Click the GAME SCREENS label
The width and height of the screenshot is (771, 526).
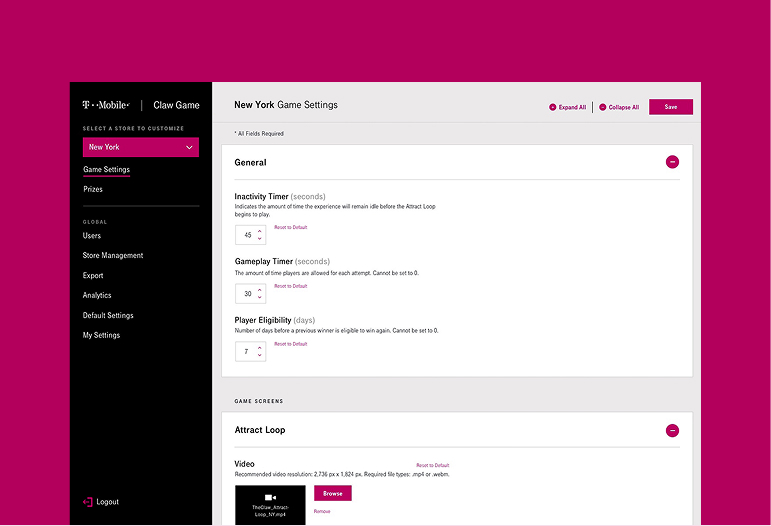point(259,401)
